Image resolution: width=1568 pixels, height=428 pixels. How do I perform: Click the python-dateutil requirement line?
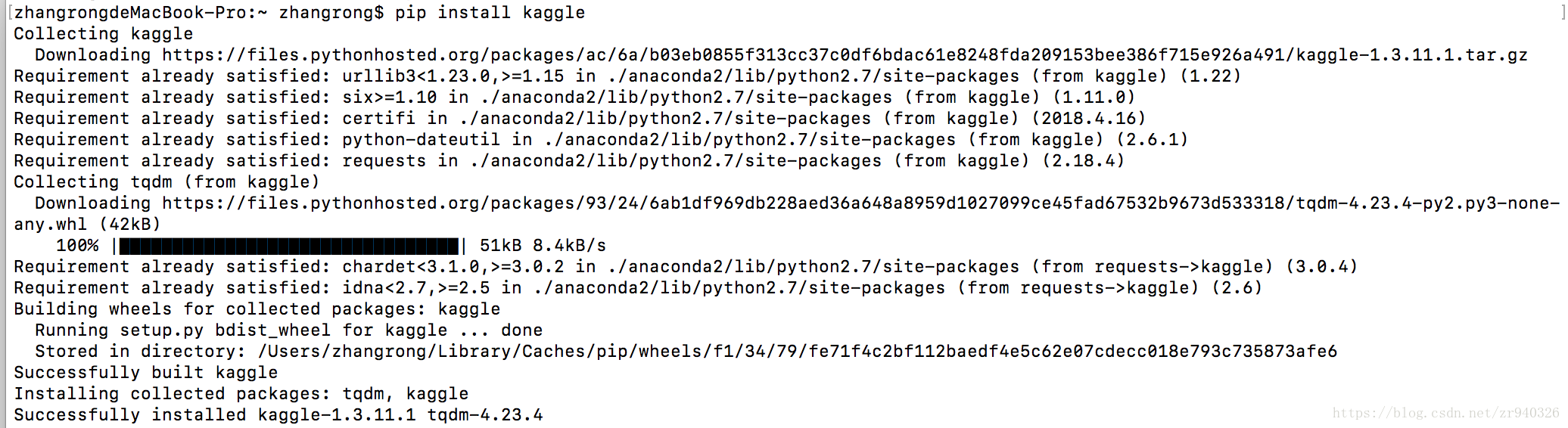601,140
